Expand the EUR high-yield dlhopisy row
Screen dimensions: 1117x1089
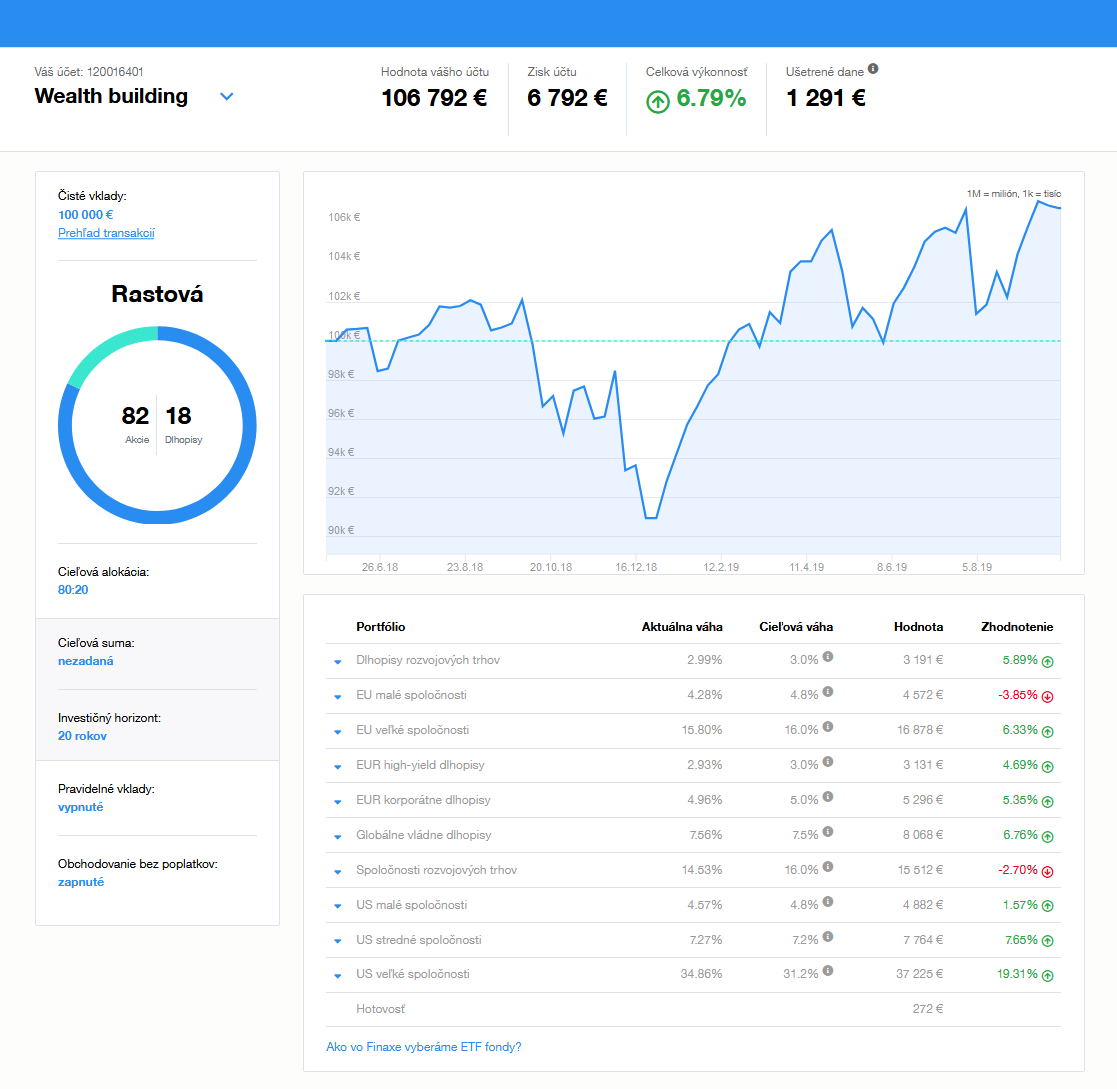[338, 767]
